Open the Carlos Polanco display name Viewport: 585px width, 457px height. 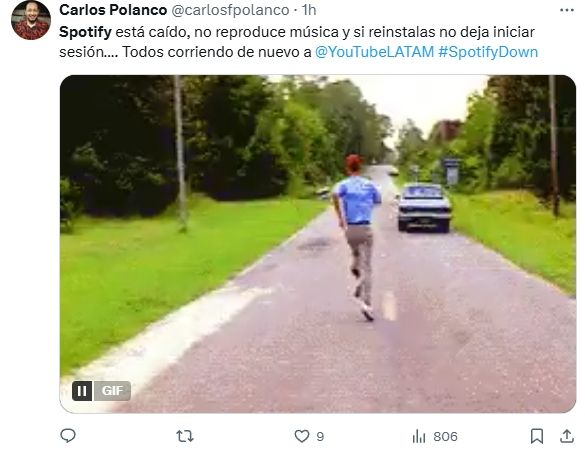click(113, 10)
